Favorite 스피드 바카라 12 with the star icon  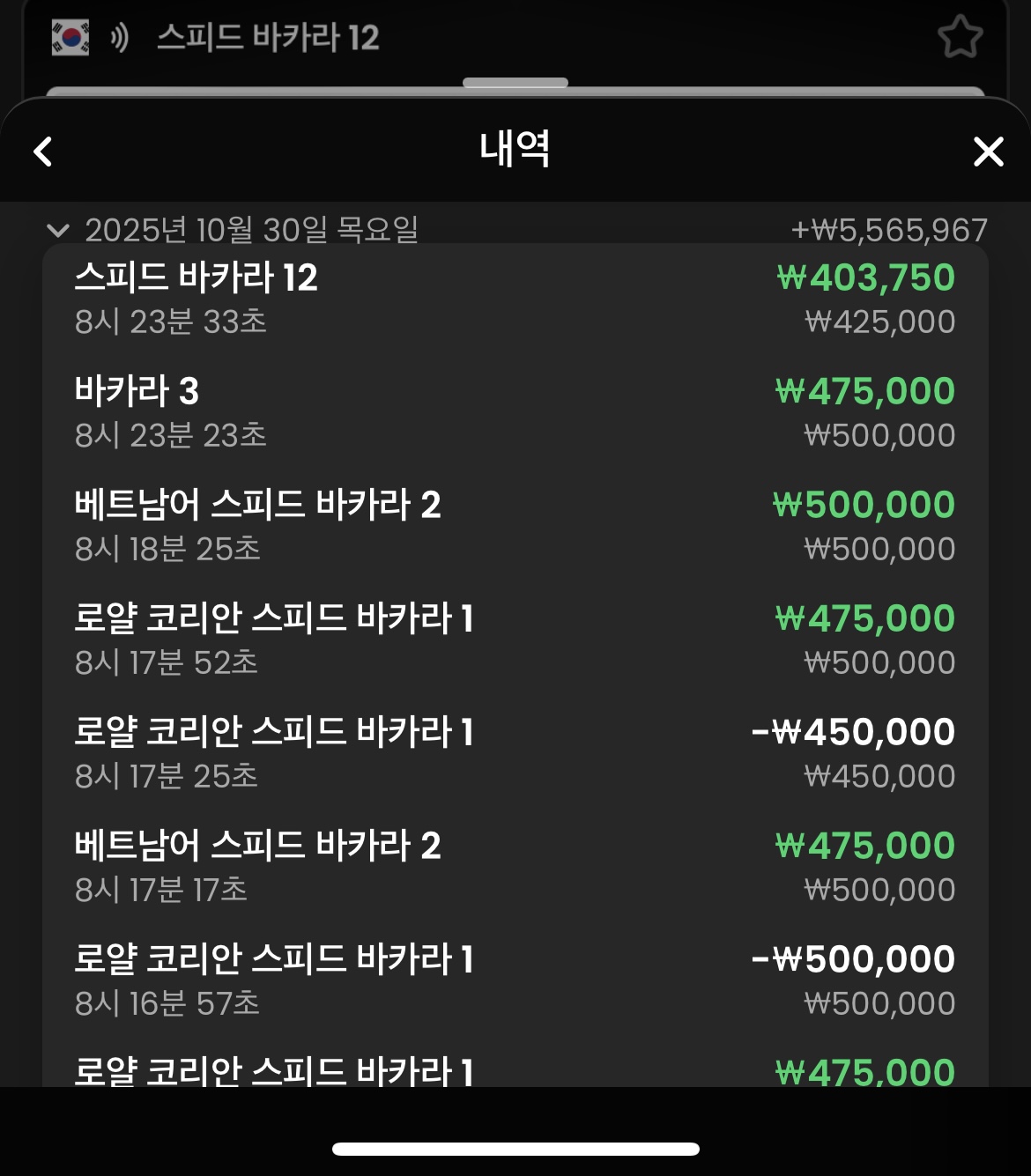point(959,38)
